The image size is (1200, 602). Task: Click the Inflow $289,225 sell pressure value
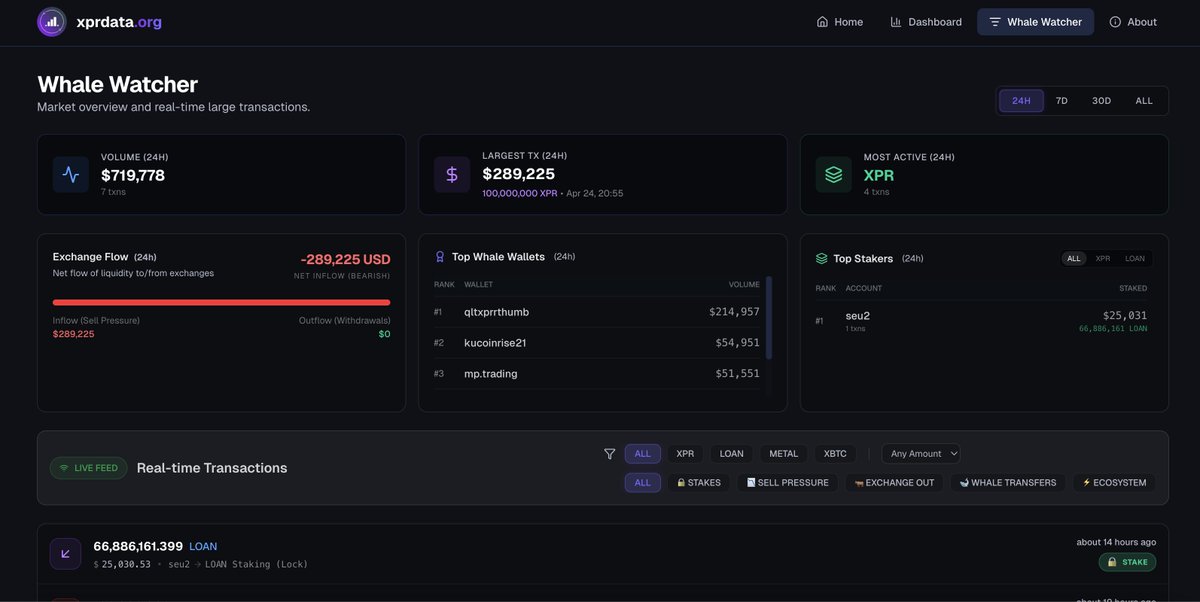pyautogui.click(x=74, y=334)
